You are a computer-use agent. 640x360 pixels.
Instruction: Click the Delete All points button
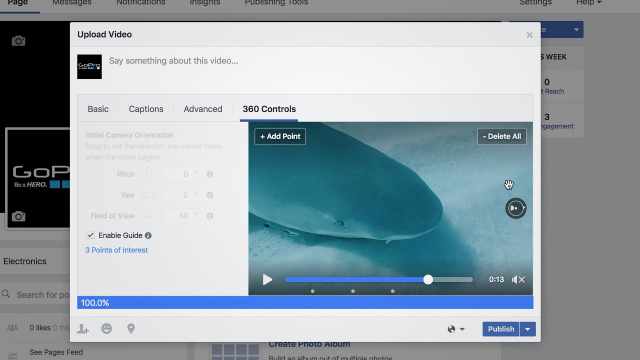tap(502, 136)
